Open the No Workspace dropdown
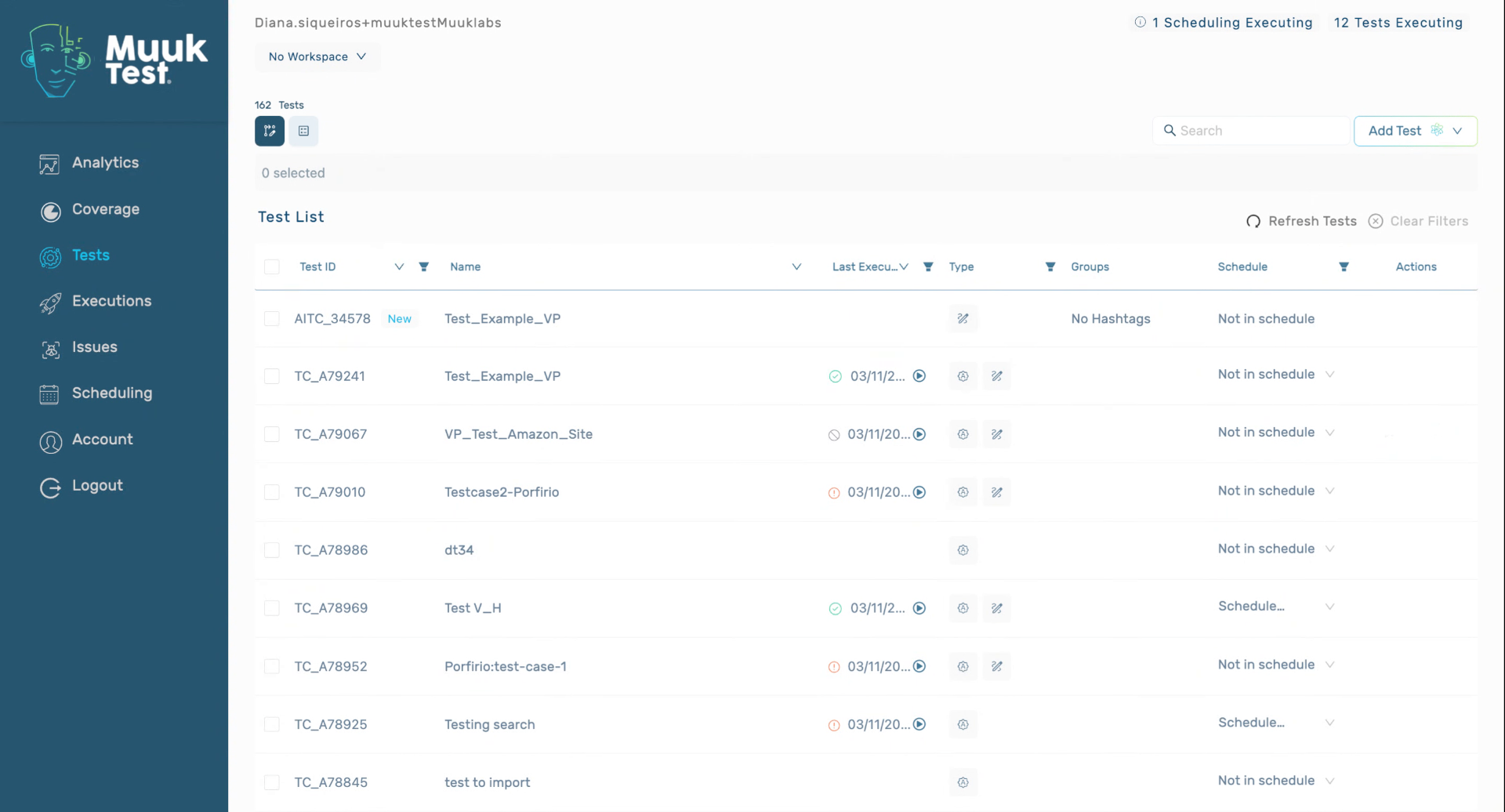1505x812 pixels. coord(317,56)
